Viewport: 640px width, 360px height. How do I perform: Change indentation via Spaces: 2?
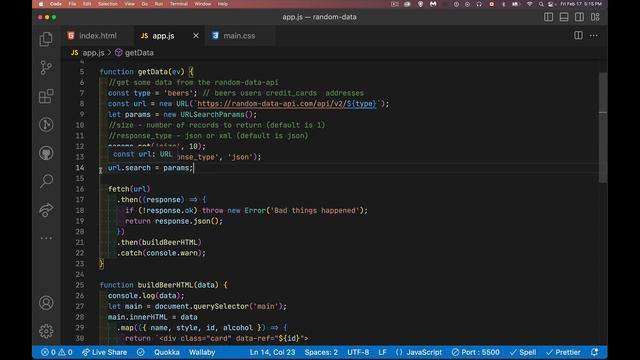tap(321, 352)
